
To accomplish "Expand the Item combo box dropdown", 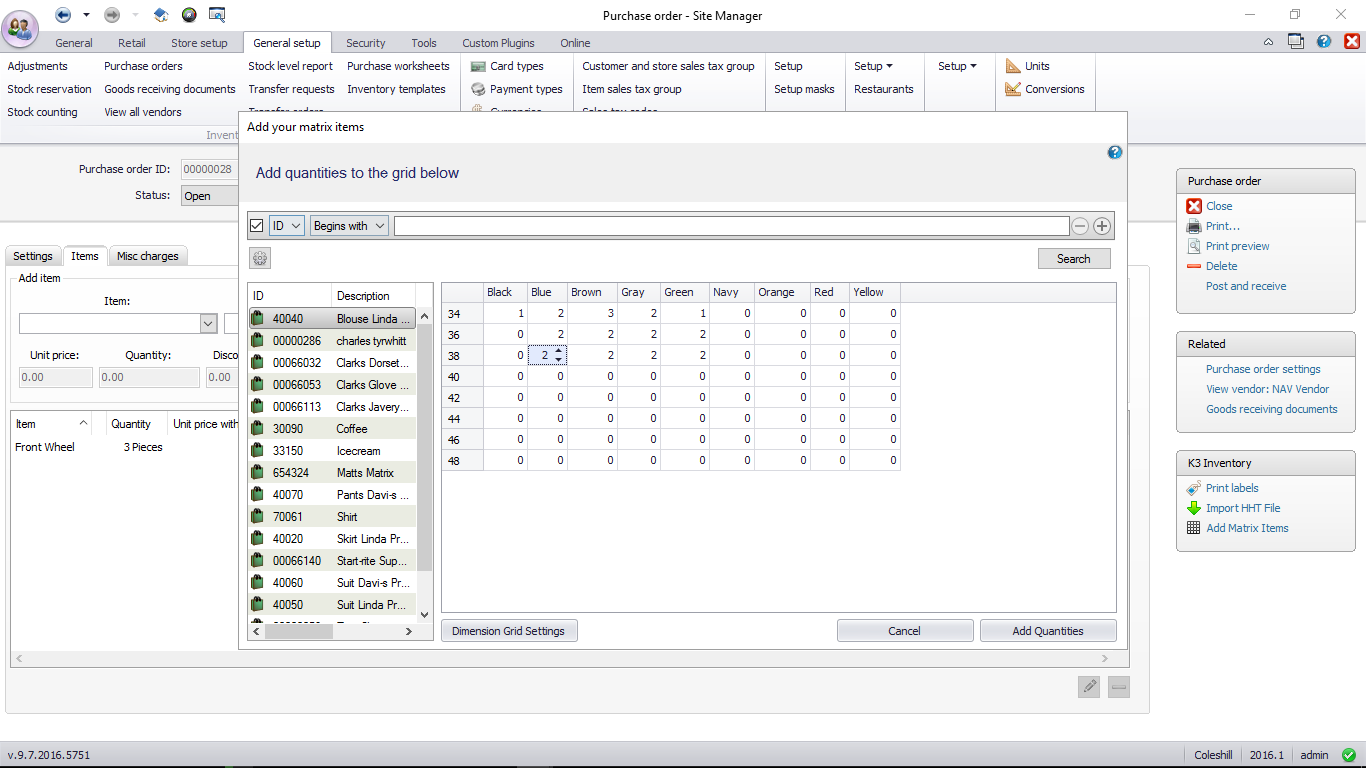I will click(x=208, y=324).
